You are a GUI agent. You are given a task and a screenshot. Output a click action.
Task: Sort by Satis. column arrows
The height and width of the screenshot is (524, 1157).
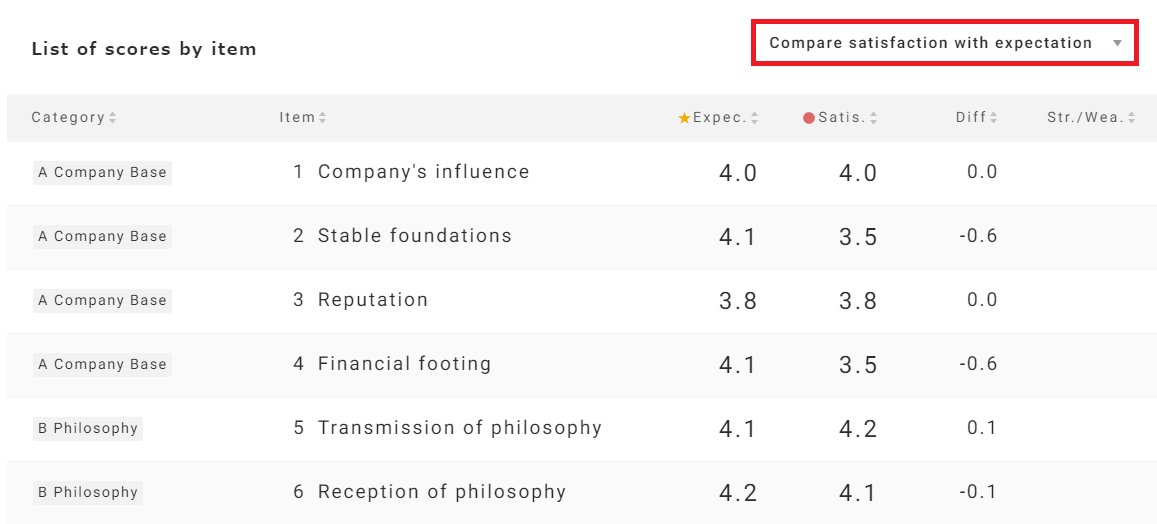pyautogui.click(x=874, y=118)
